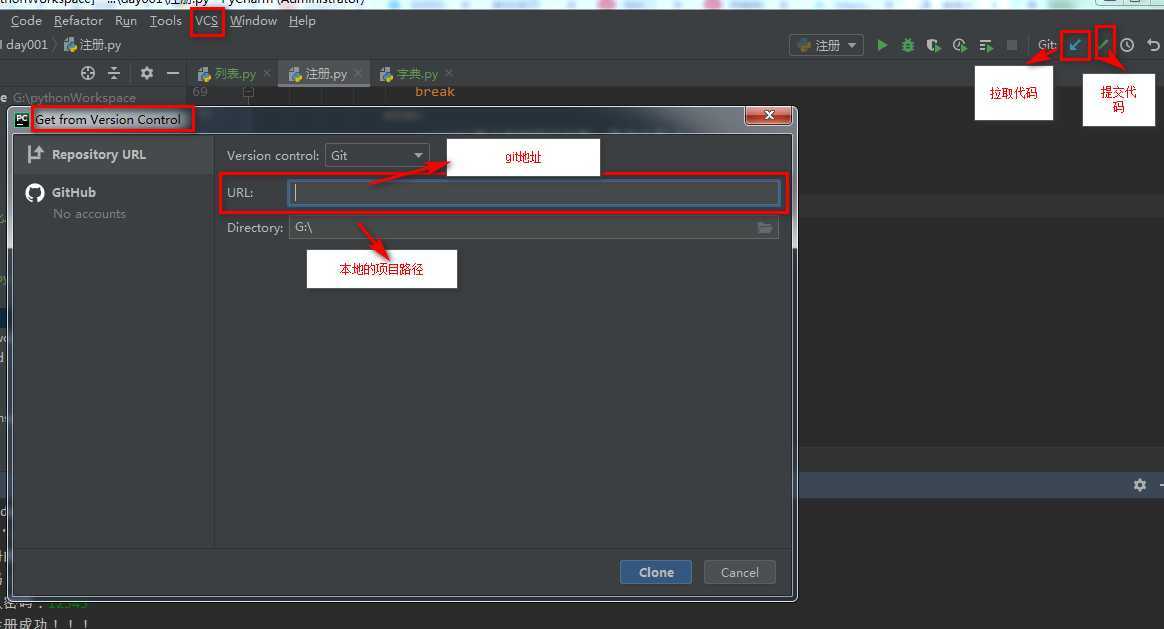This screenshot has width=1164, height=629.
Task: Update project with the blue Git arrow icon
Action: [x=1075, y=45]
